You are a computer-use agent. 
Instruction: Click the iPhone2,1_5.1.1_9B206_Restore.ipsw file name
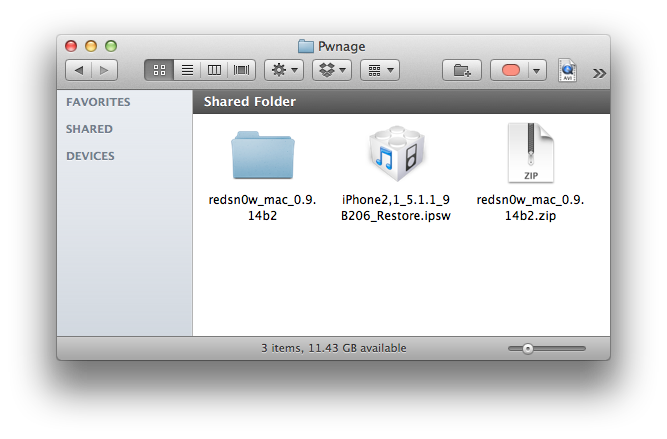point(396,208)
